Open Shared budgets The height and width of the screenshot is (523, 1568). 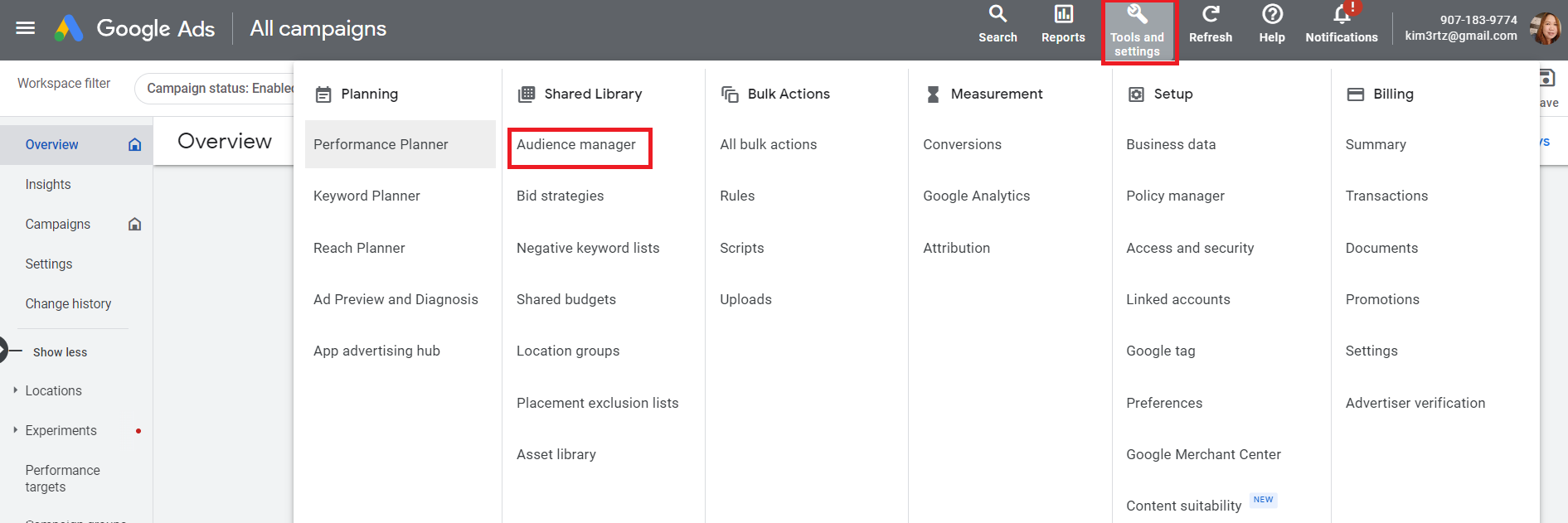(566, 299)
